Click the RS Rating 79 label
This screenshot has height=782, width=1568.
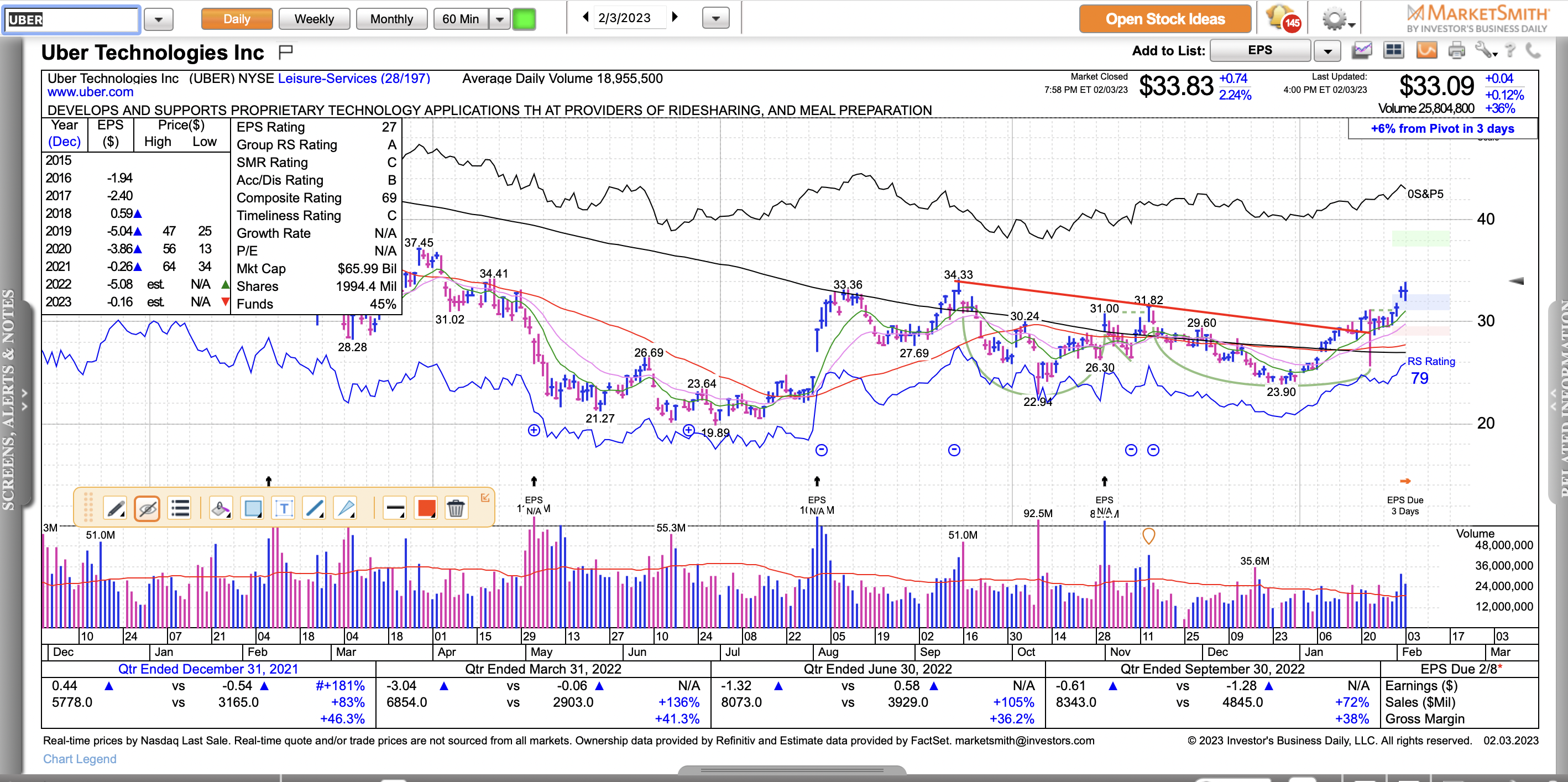tap(1430, 369)
